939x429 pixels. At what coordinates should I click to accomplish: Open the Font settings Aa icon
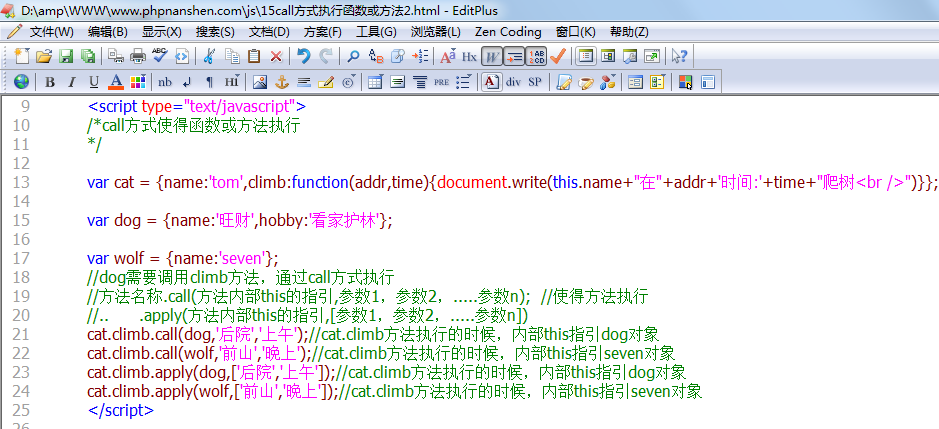pos(447,56)
